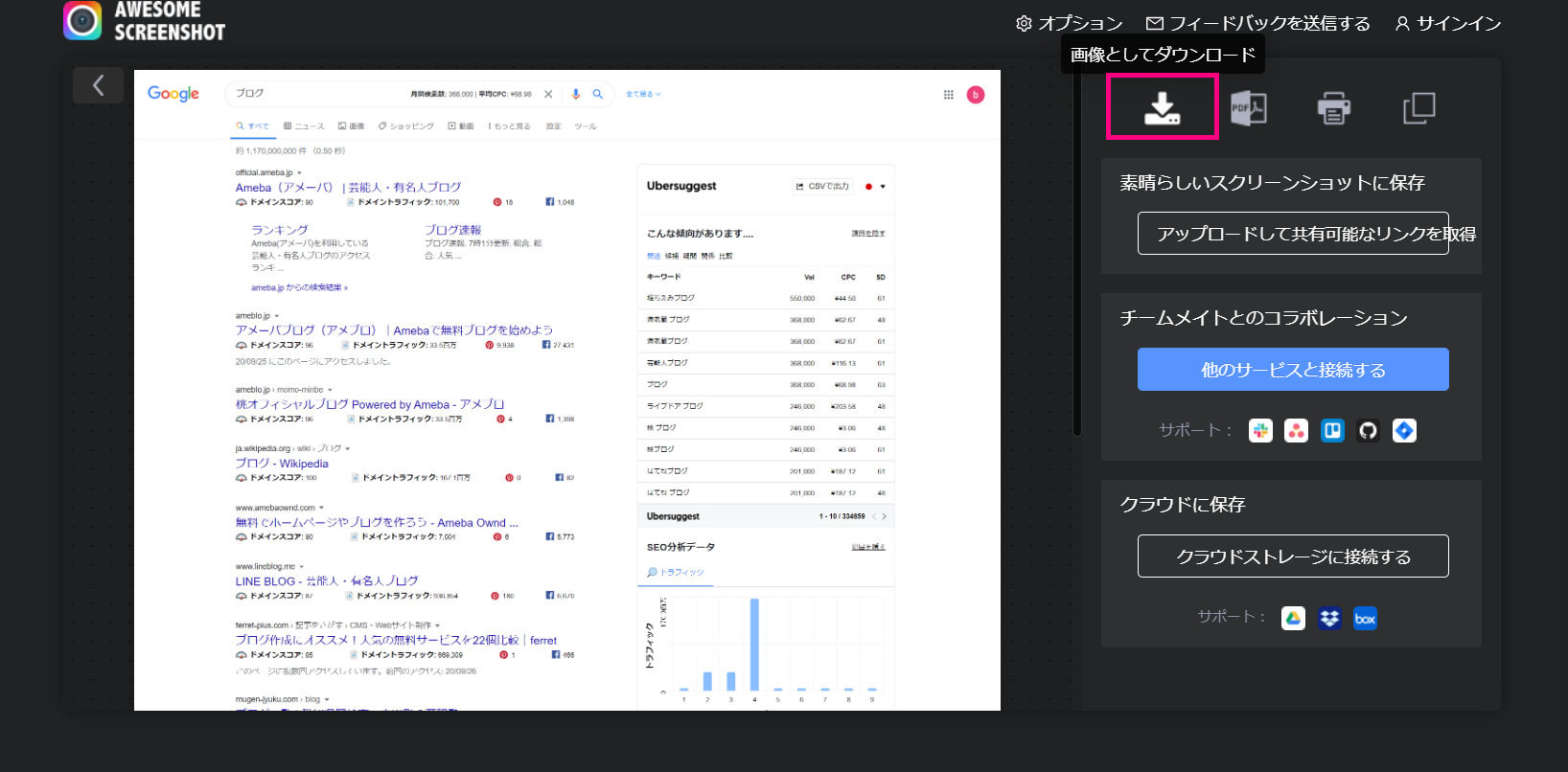
Task: Select the Trello integration icon
Action: coord(1332,431)
